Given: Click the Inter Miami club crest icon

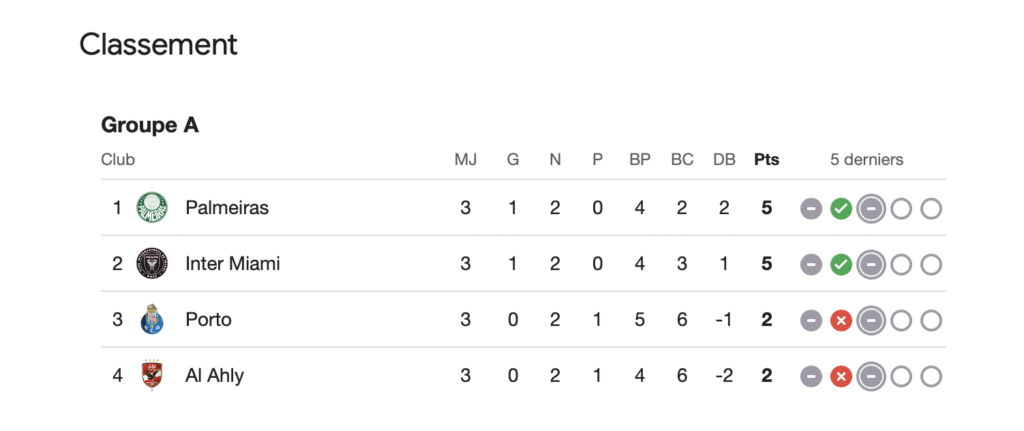Looking at the screenshot, I should [152, 264].
